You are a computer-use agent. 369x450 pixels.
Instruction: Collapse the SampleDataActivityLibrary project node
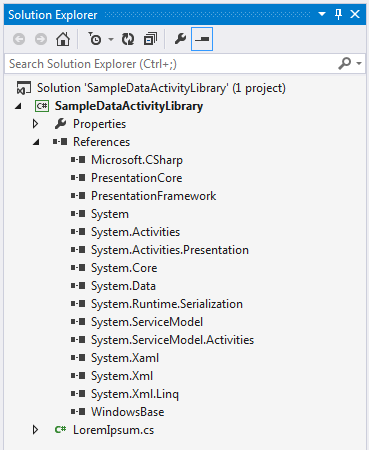pyautogui.click(x=18, y=106)
